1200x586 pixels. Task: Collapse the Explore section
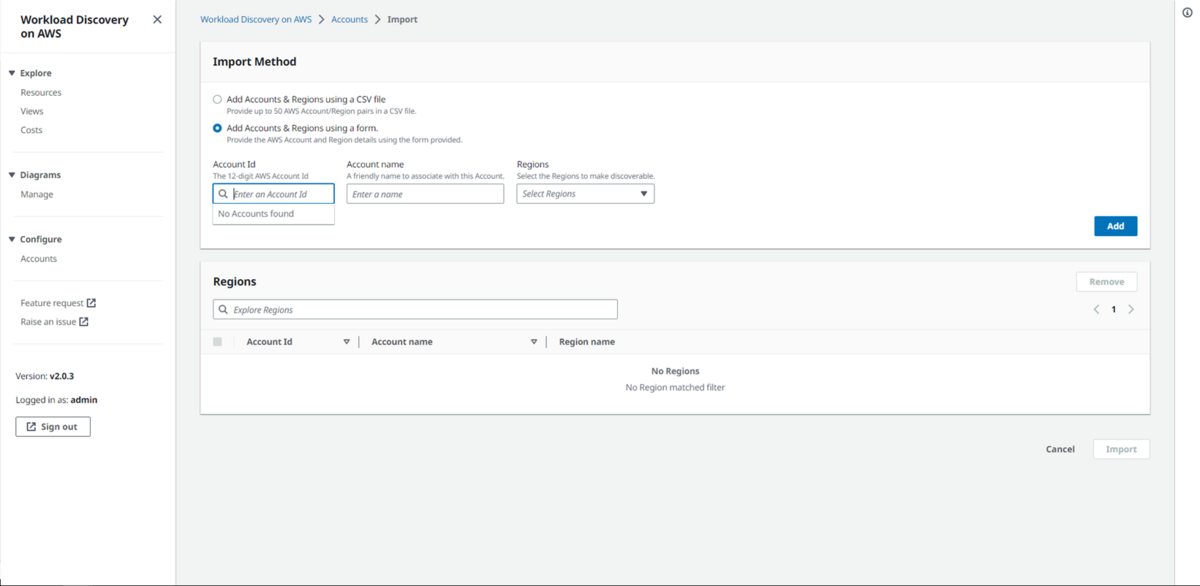(x=12, y=73)
